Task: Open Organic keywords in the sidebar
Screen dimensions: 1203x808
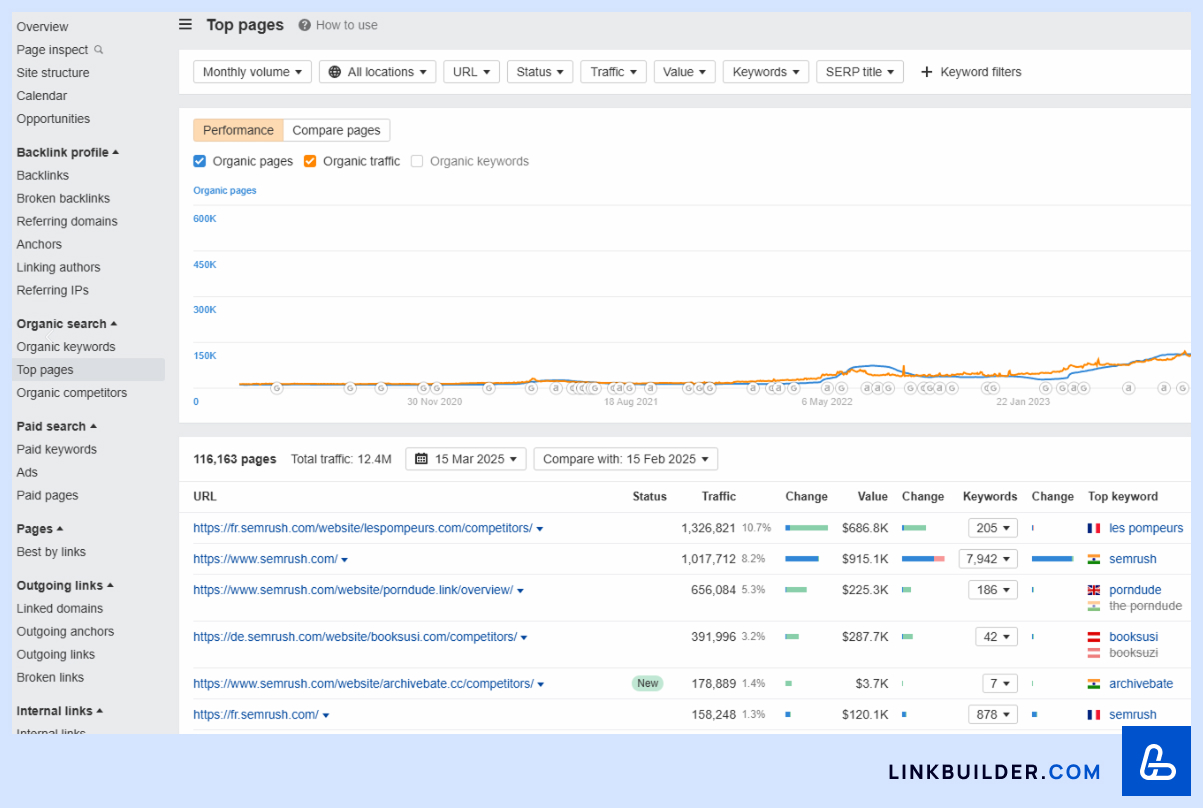Action: 66,347
